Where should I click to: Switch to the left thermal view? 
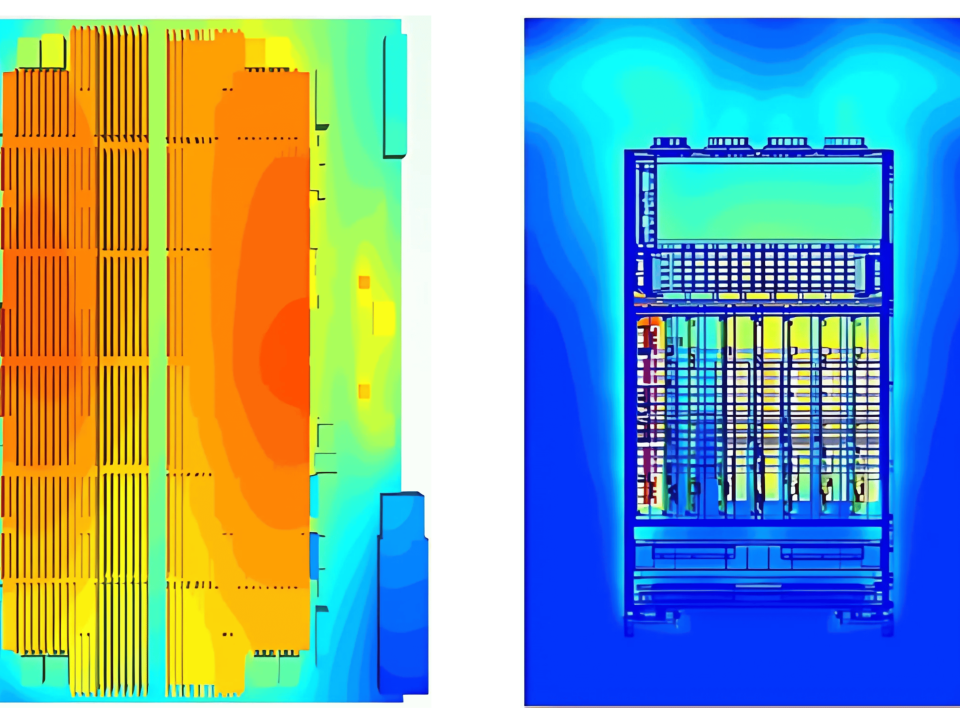coord(215,360)
